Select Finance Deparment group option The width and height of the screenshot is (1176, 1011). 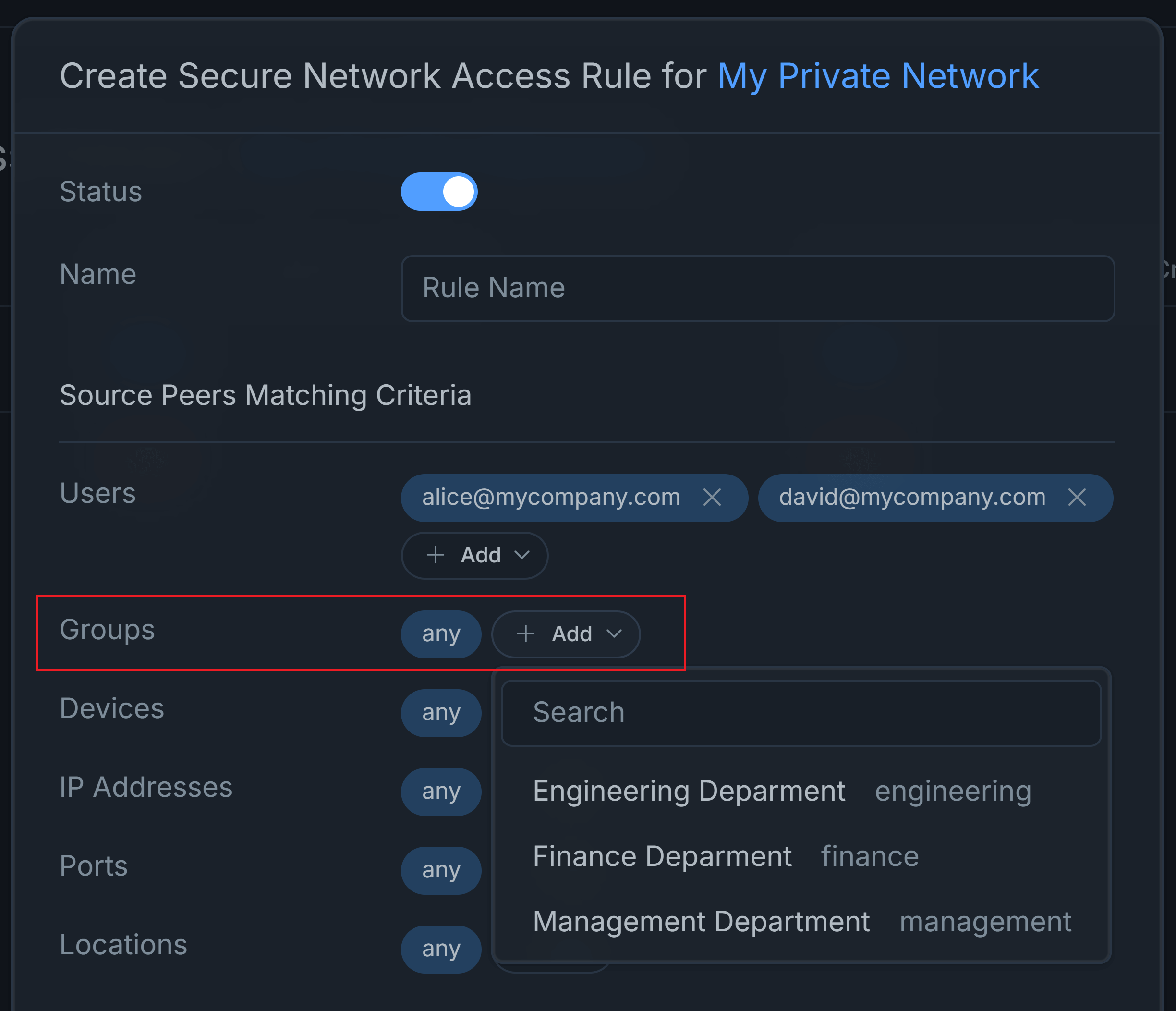[662, 856]
